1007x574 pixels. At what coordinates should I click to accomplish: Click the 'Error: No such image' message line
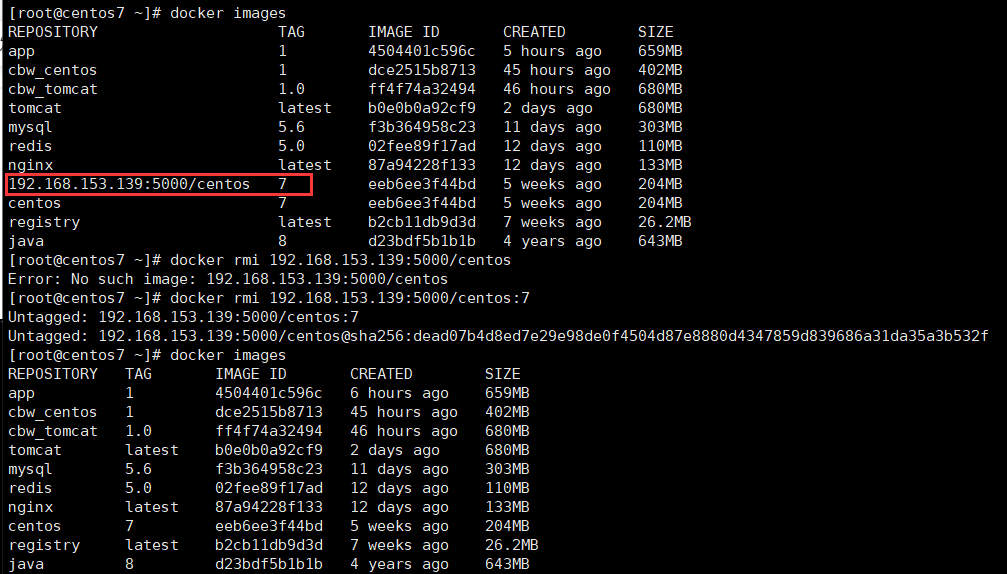[x=228, y=279]
